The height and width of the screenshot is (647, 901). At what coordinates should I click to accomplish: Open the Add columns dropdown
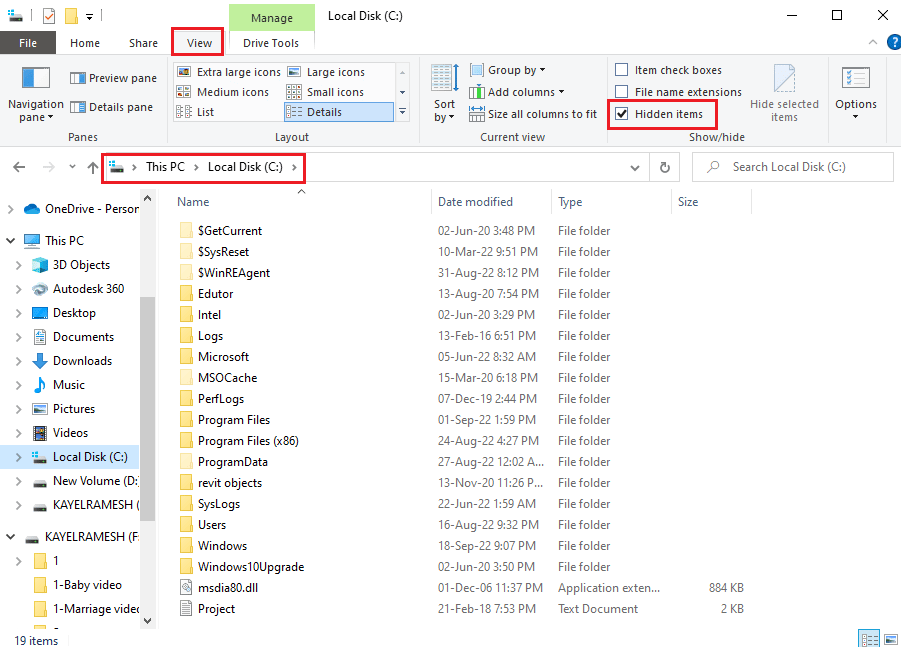click(x=517, y=92)
